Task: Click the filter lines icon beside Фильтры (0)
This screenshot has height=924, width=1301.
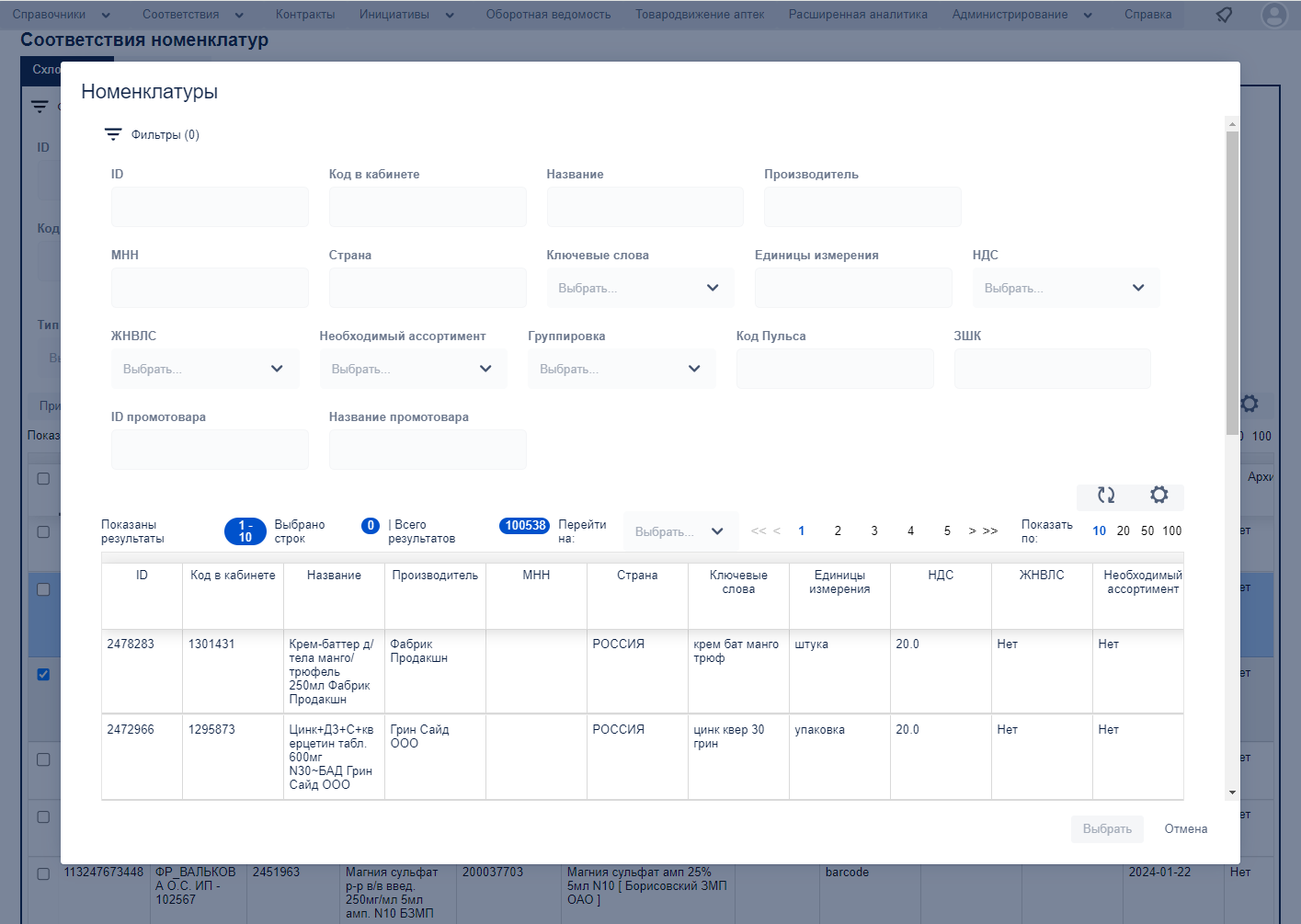Action: 113,134
